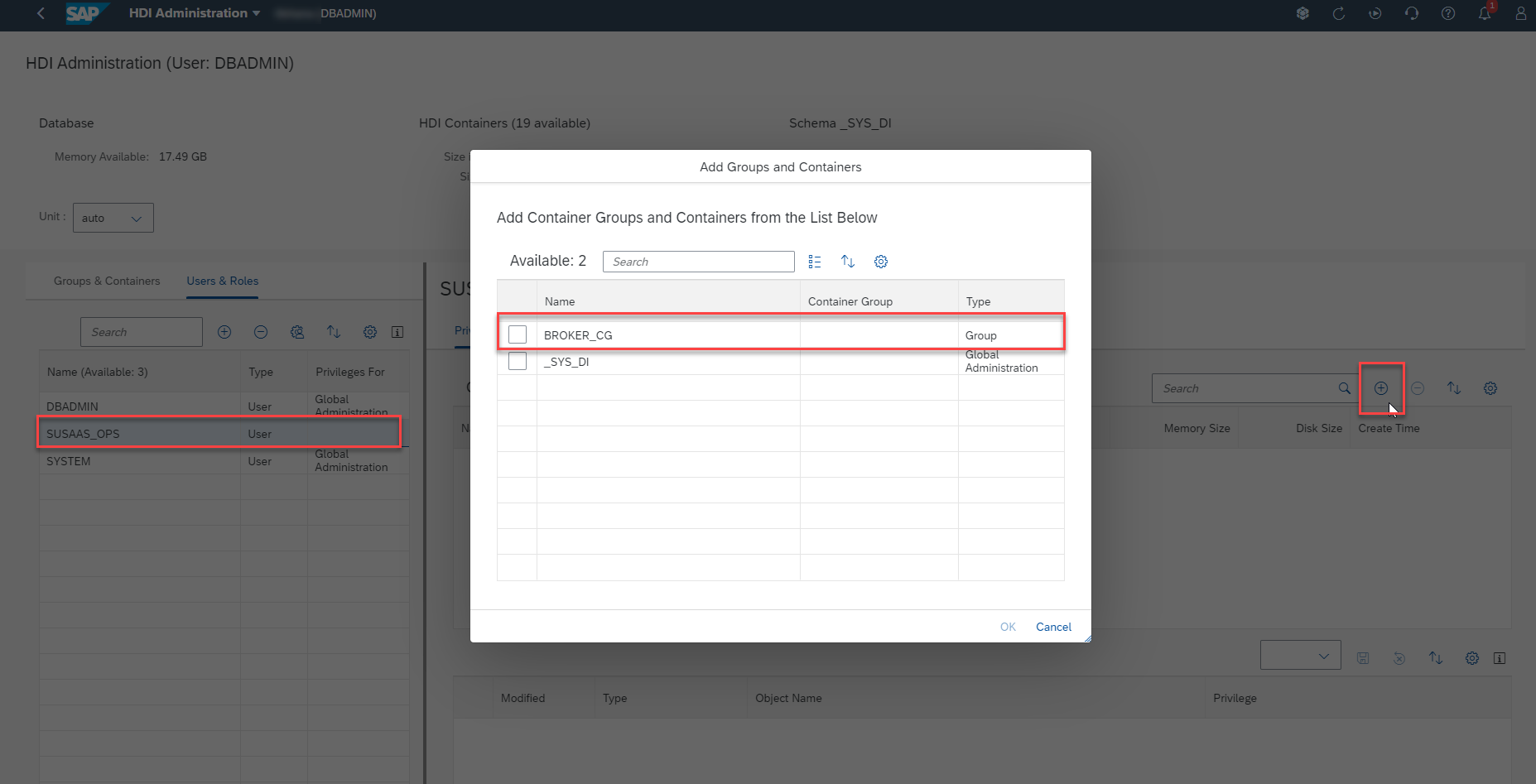1536x784 pixels.
Task: Save privileges with the disk icon
Action: 1363,658
